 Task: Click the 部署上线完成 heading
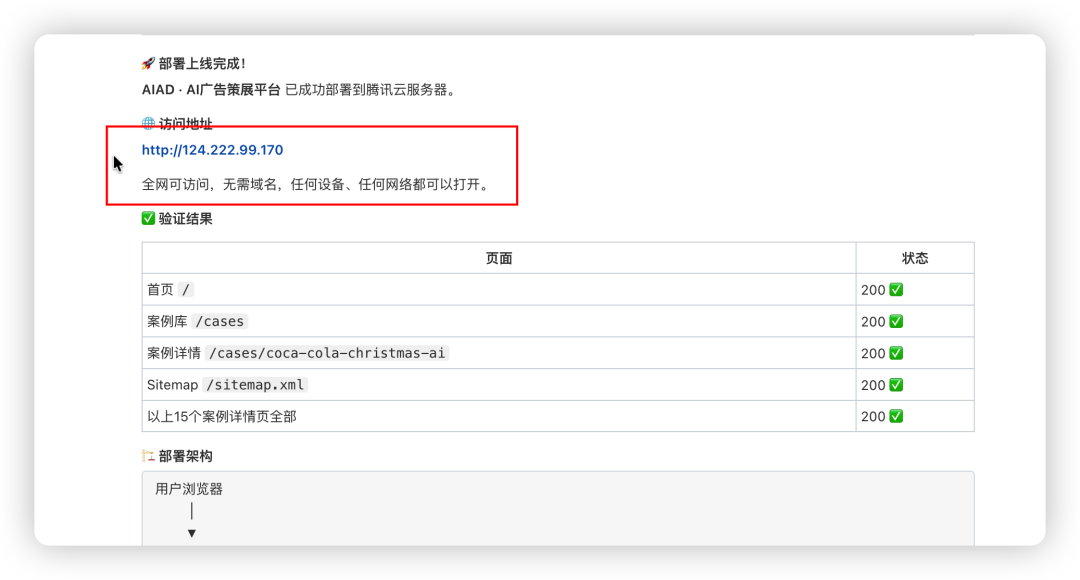click(x=202, y=63)
